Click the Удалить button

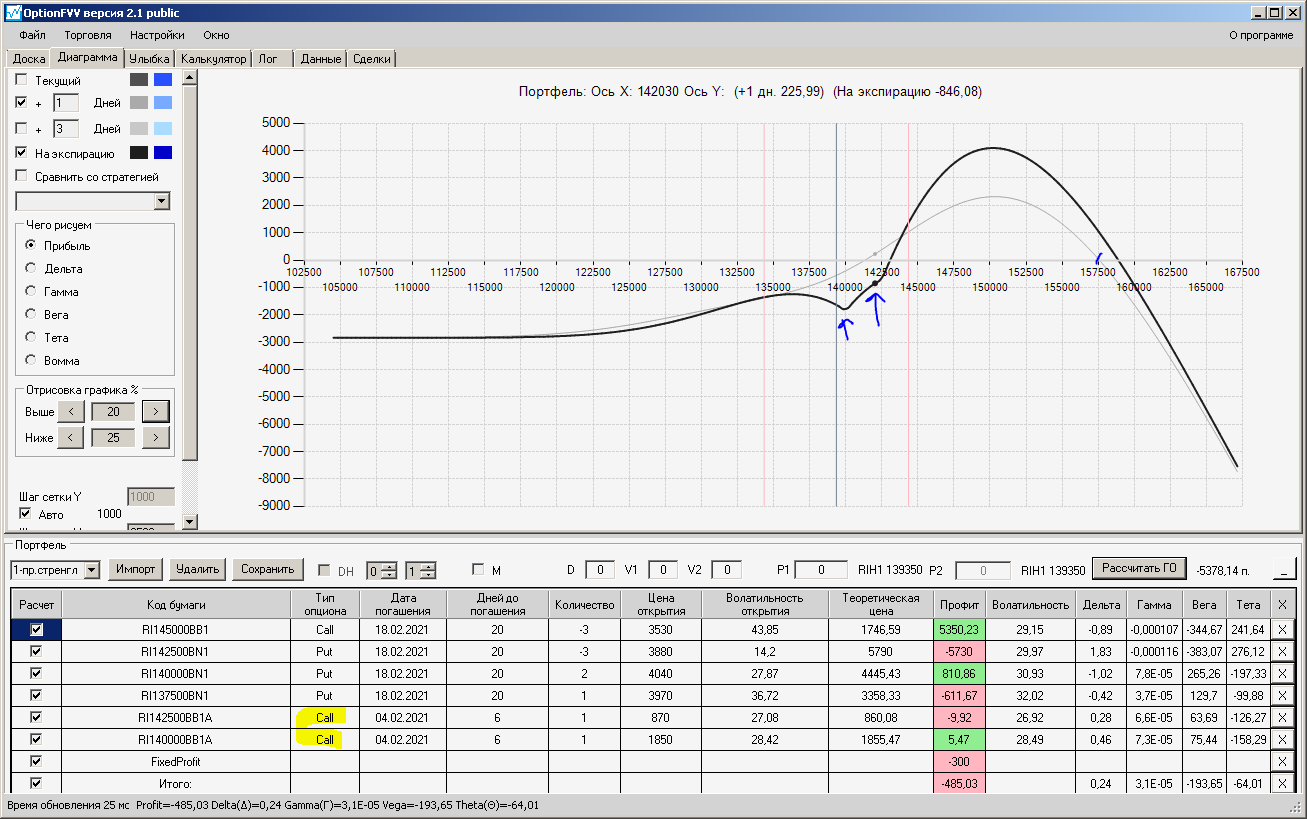(x=197, y=569)
